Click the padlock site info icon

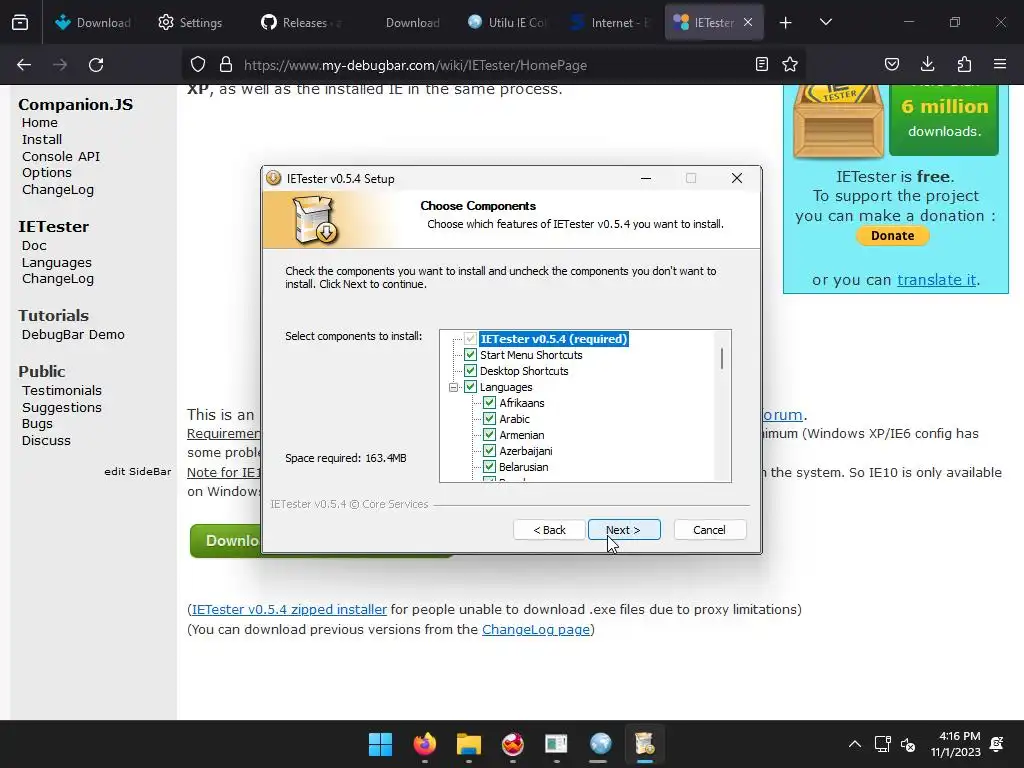(226, 65)
